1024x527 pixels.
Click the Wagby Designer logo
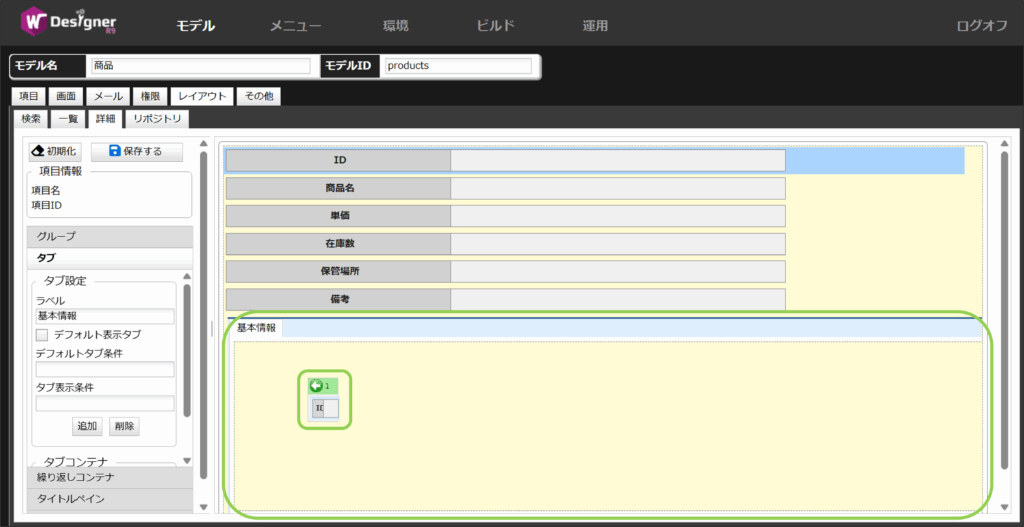click(70, 22)
